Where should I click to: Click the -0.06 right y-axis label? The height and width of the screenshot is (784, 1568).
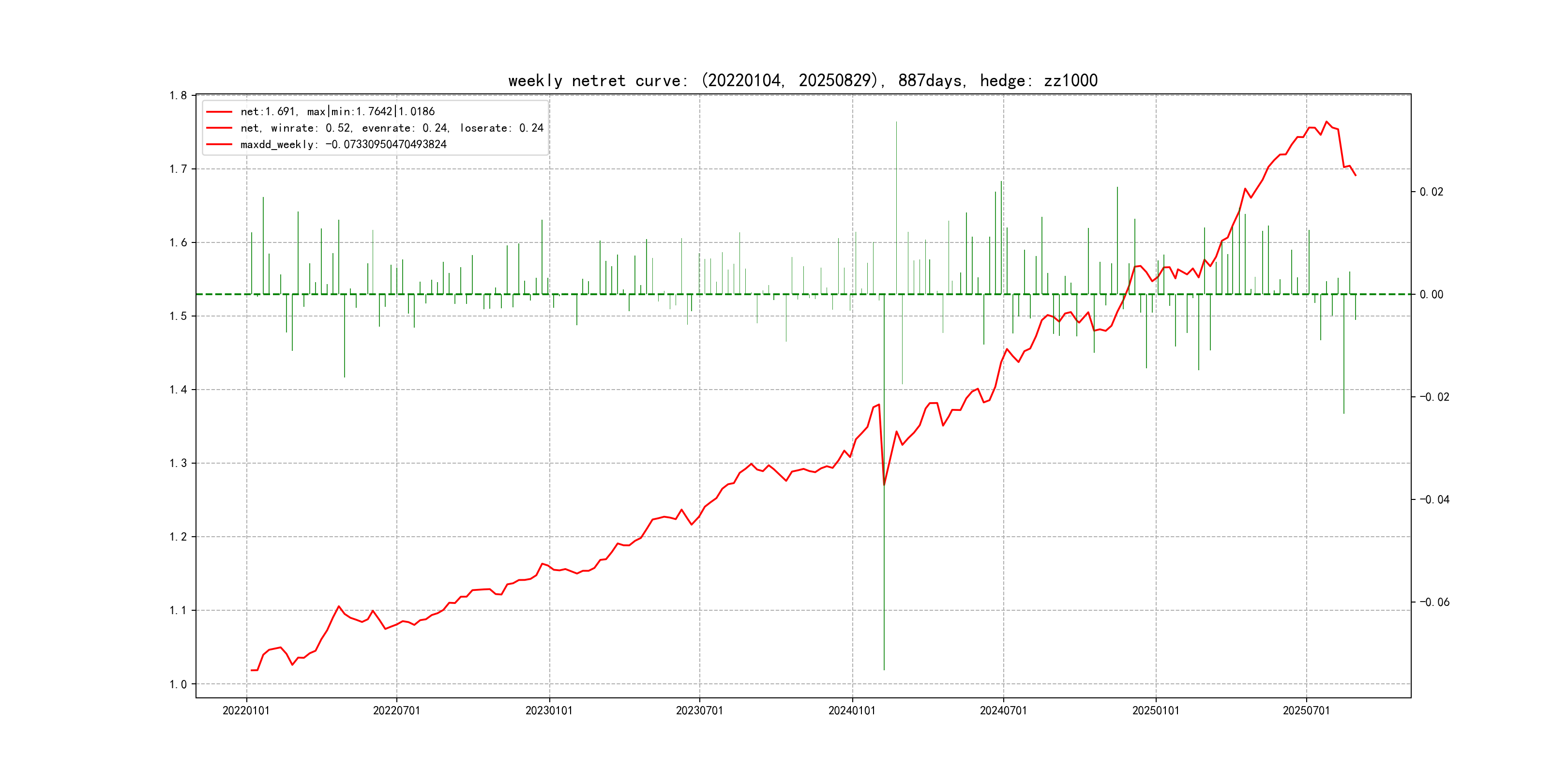[1434, 602]
